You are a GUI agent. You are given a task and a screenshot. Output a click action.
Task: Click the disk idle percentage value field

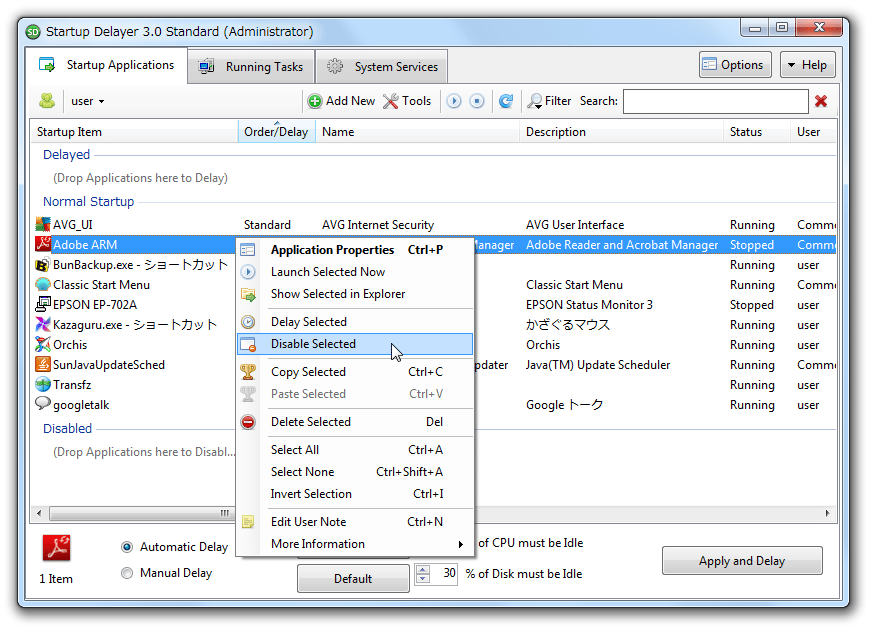(x=444, y=573)
